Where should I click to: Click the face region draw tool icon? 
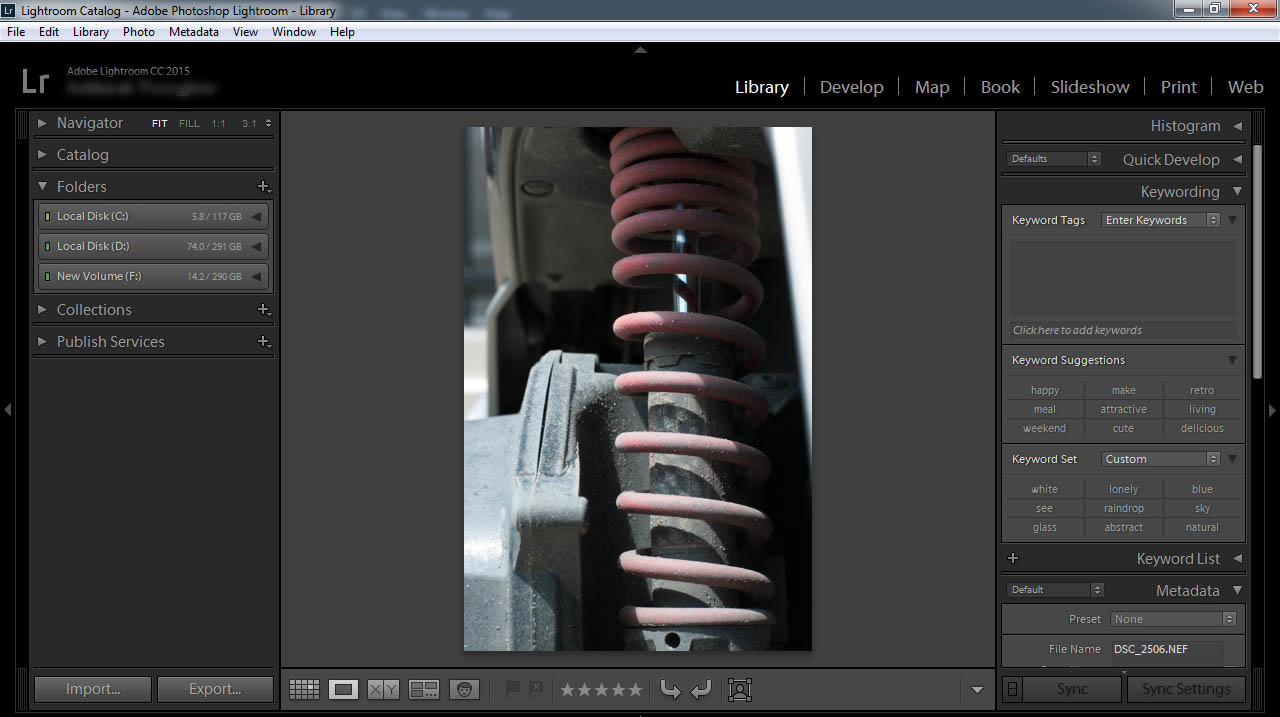[x=740, y=689]
